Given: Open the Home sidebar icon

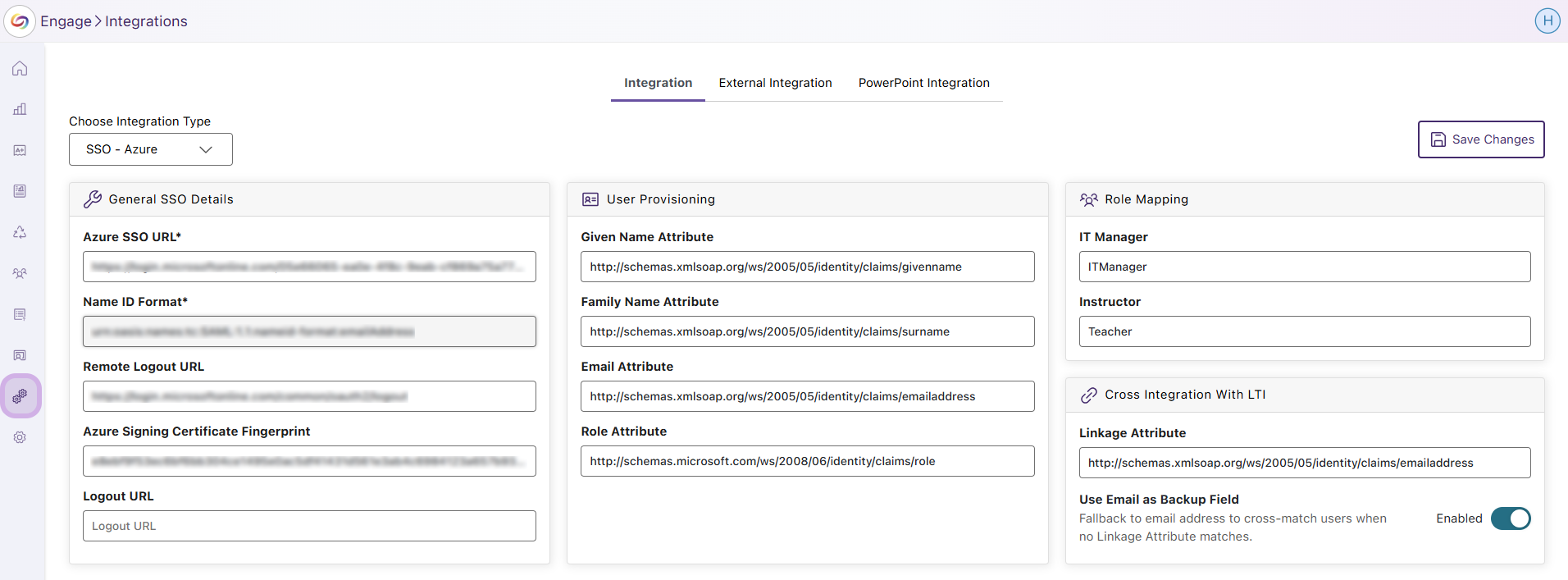Looking at the screenshot, I should [20, 68].
